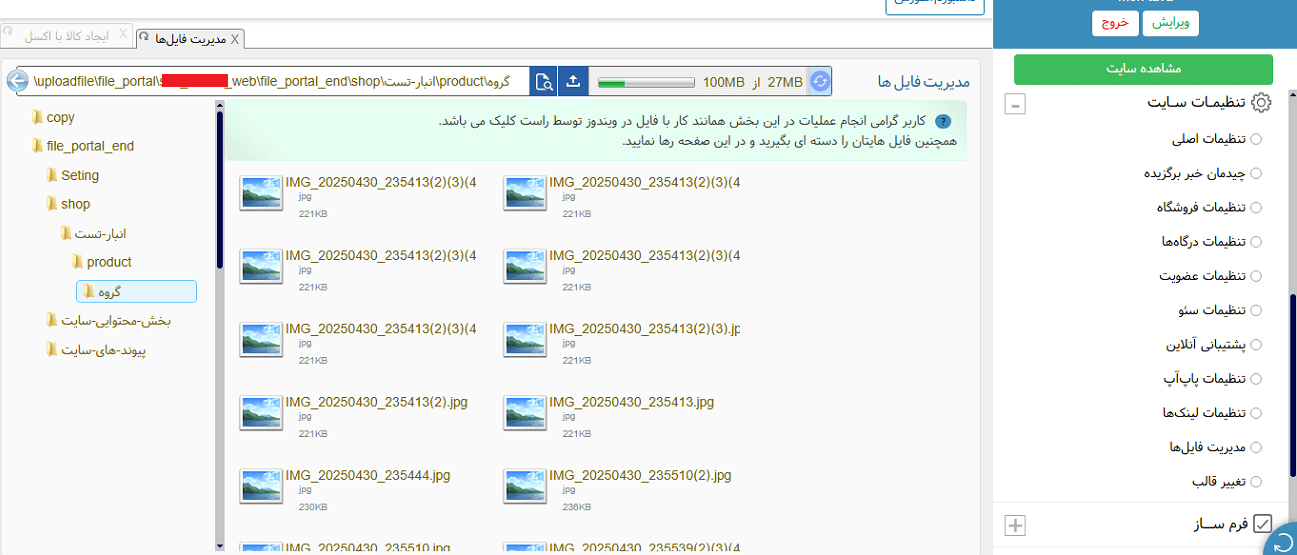
Task: Go back using the blue arrow beside the path
Action: coord(16,81)
